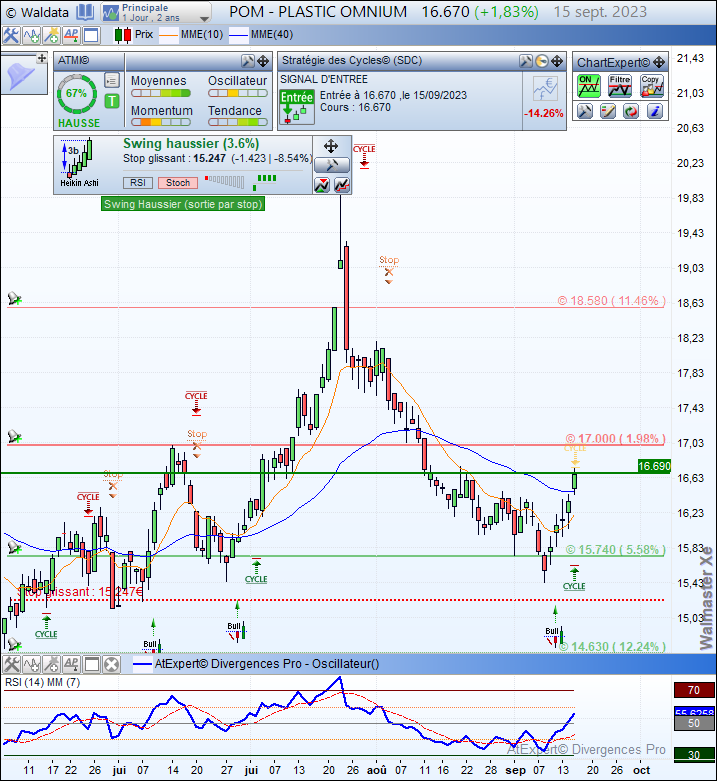This screenshot has height=781, width=717.
Task: Open Stratégie des Cycles settings hammer
Action: click(x=526, y=61)
